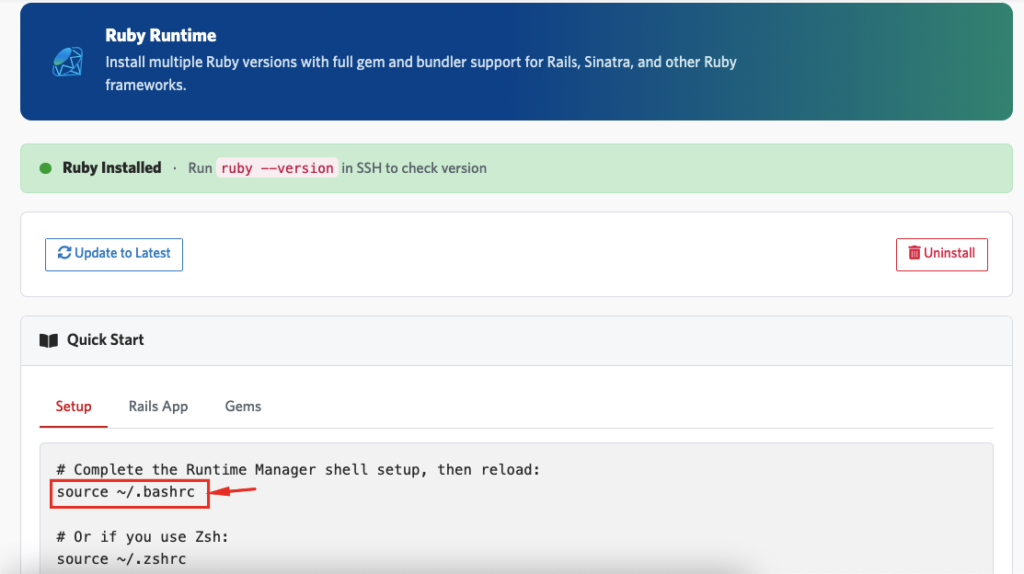Click the Complete the Runtime Manager comment line
The image size is (1024, 574).
click(x=298, y=470)
